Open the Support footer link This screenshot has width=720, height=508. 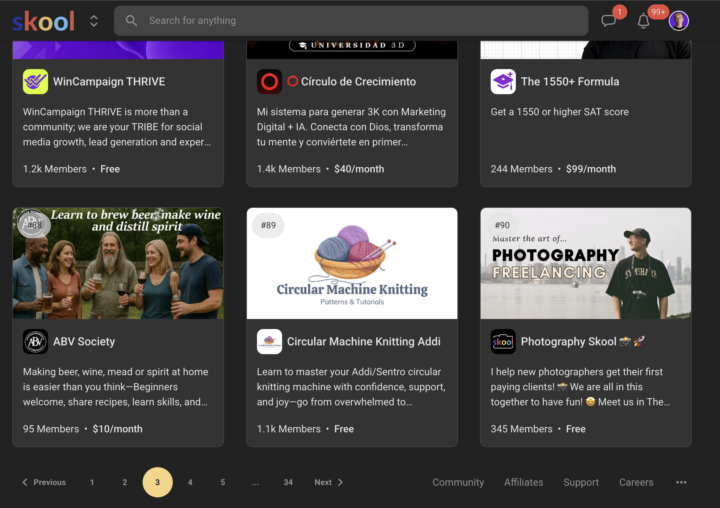tap(581, 482)
